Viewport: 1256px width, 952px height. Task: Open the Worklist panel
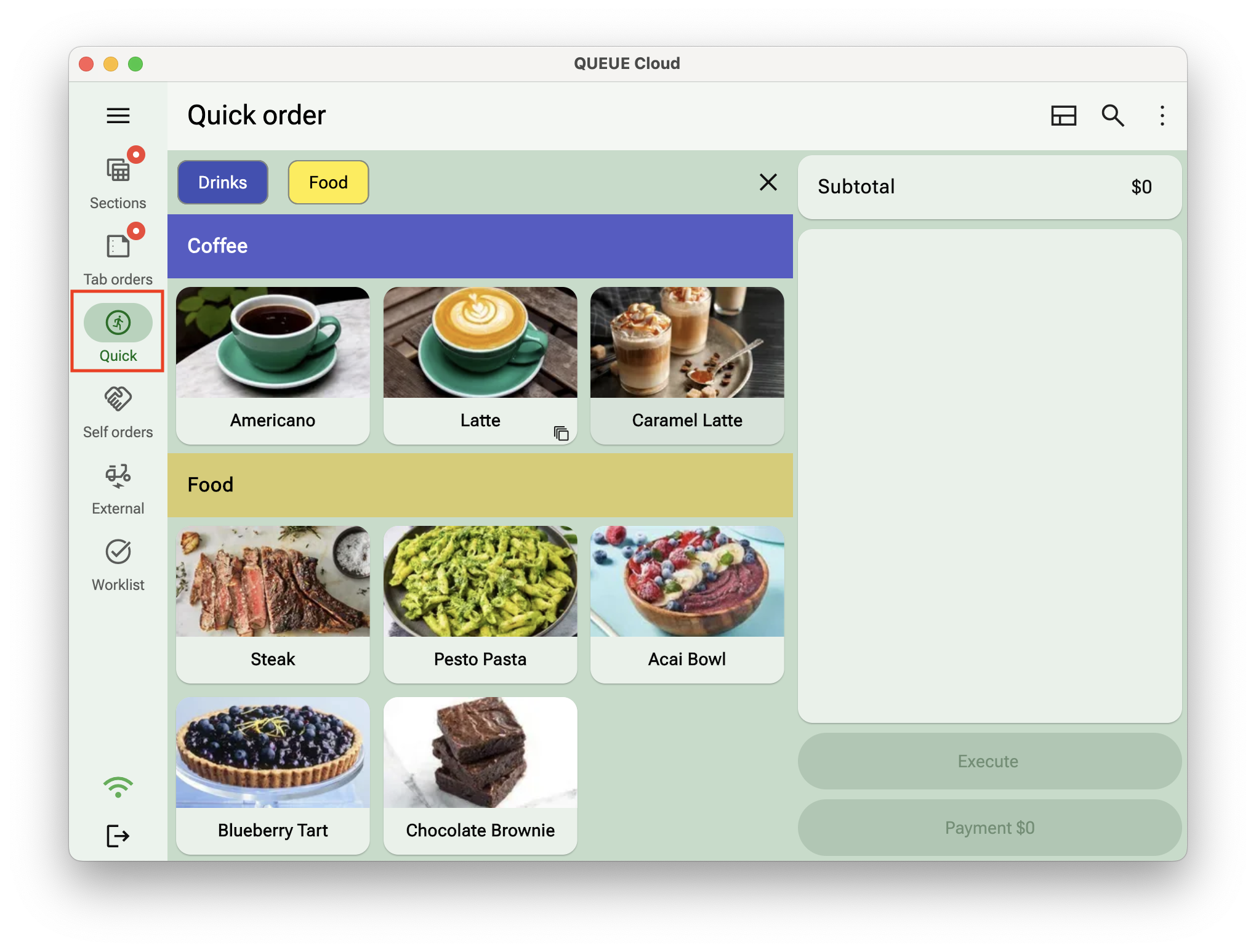(x=117, y=560)
